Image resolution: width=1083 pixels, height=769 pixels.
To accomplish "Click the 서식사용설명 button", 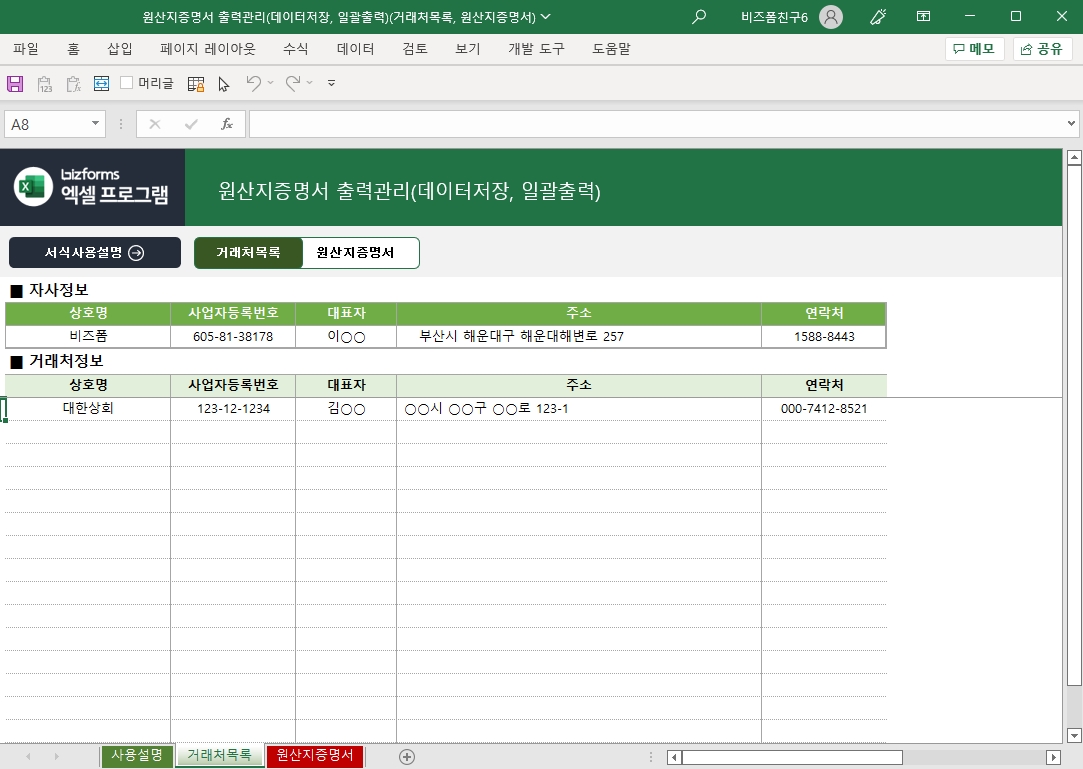I will [x=95, y=253].
